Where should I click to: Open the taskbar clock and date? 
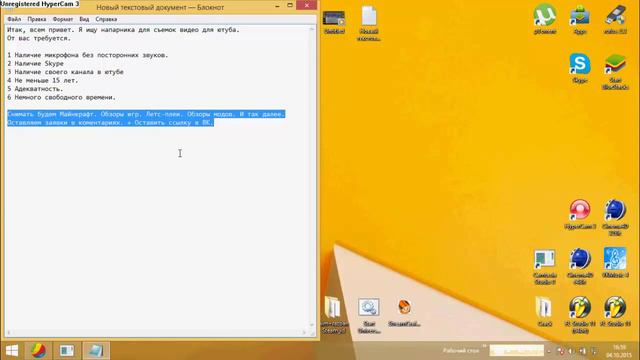[x=619, y=351]
